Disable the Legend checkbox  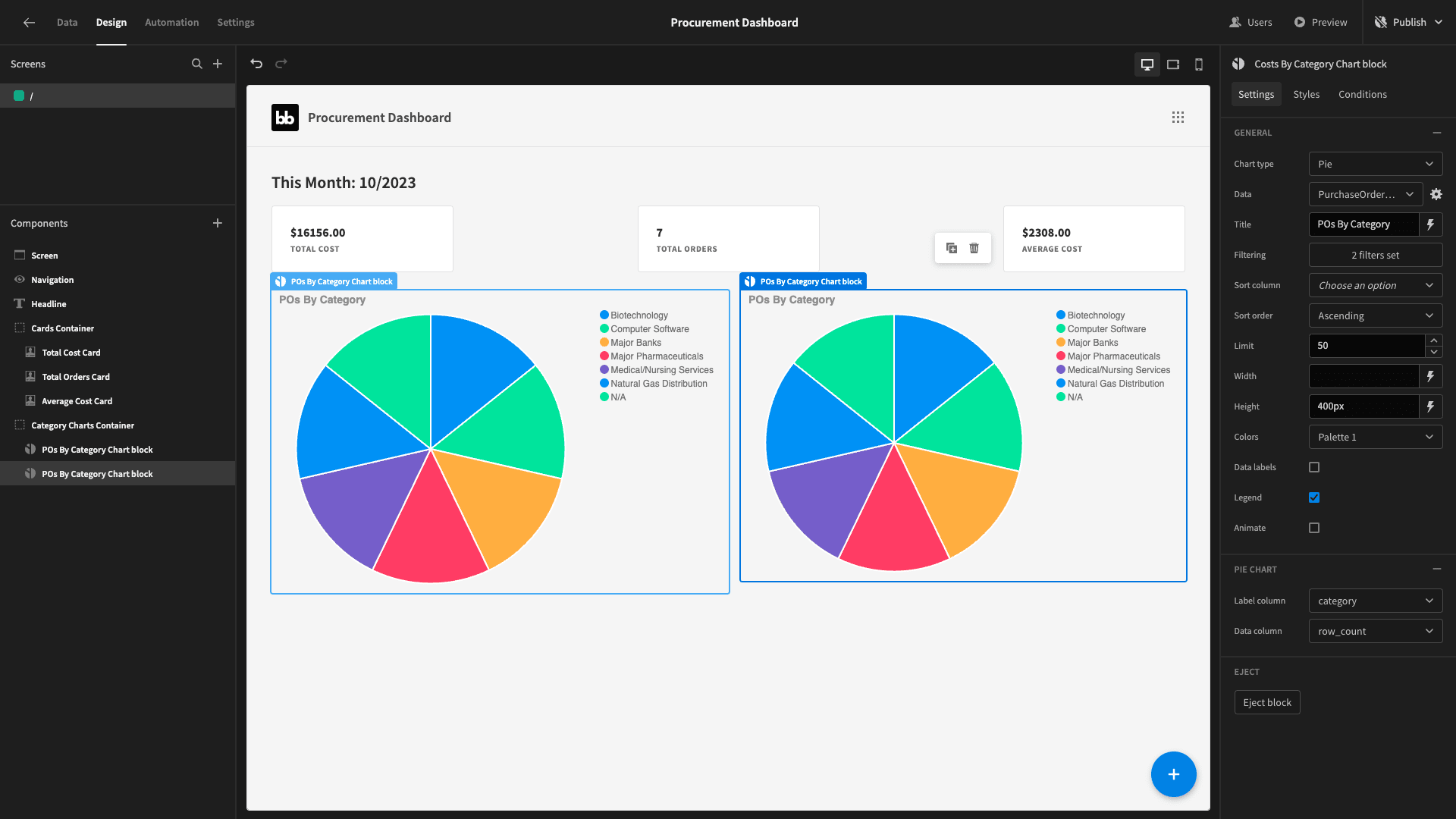click(1314, 497)
